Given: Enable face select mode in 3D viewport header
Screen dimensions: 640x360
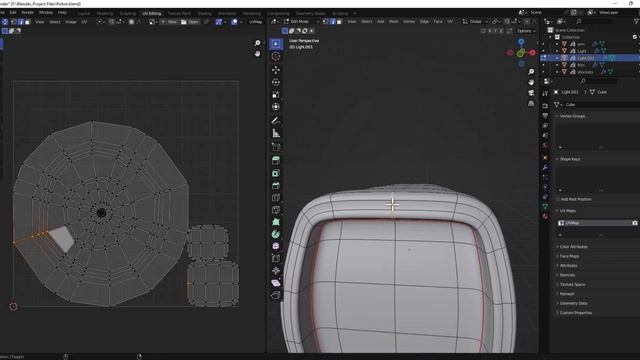Looking at the screenshot, I should click(x=339, y=22).
